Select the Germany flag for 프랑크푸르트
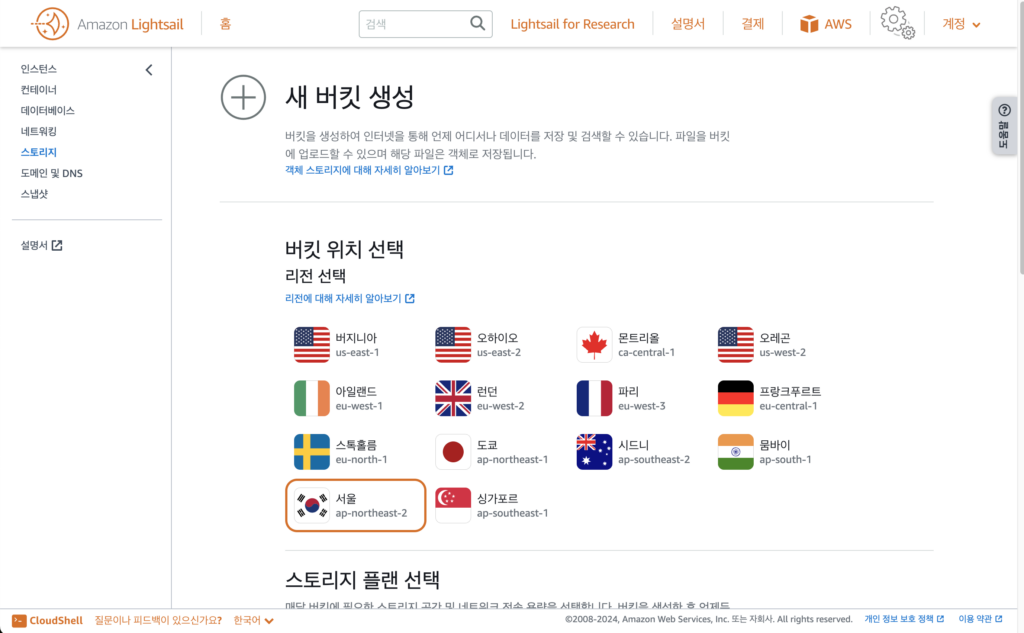1024x633 pixels. click(735, 398)
